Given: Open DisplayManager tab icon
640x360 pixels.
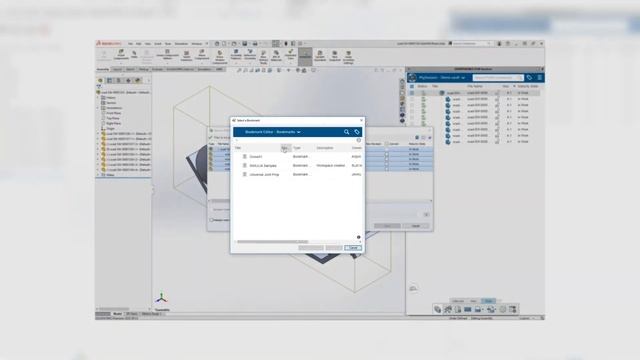Looking at the screenshot, I should pyautogui.click(x=138, y=80).
